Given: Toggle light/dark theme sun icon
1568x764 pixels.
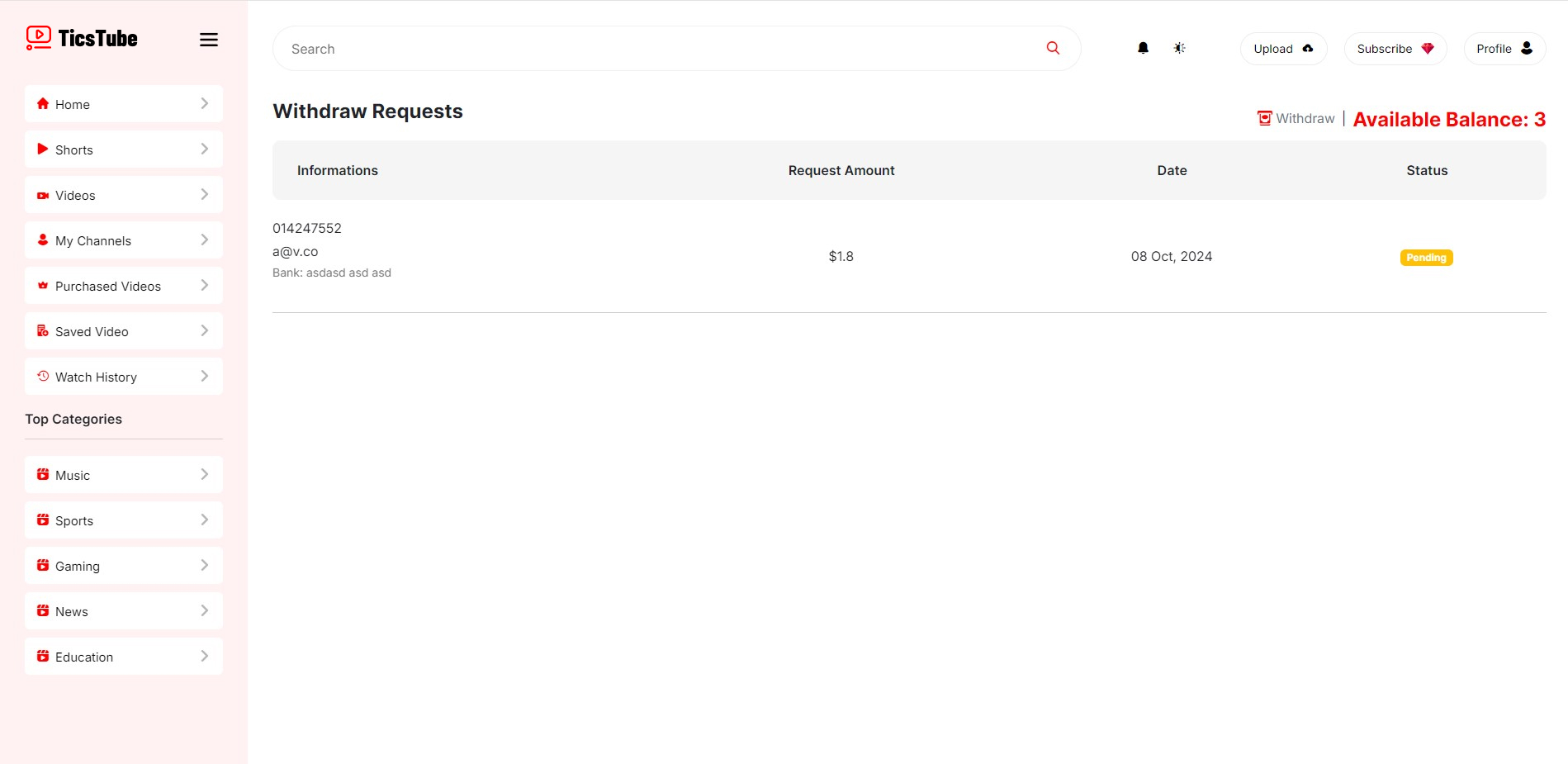Looking at the screenshot, I should click(1179, 48).
